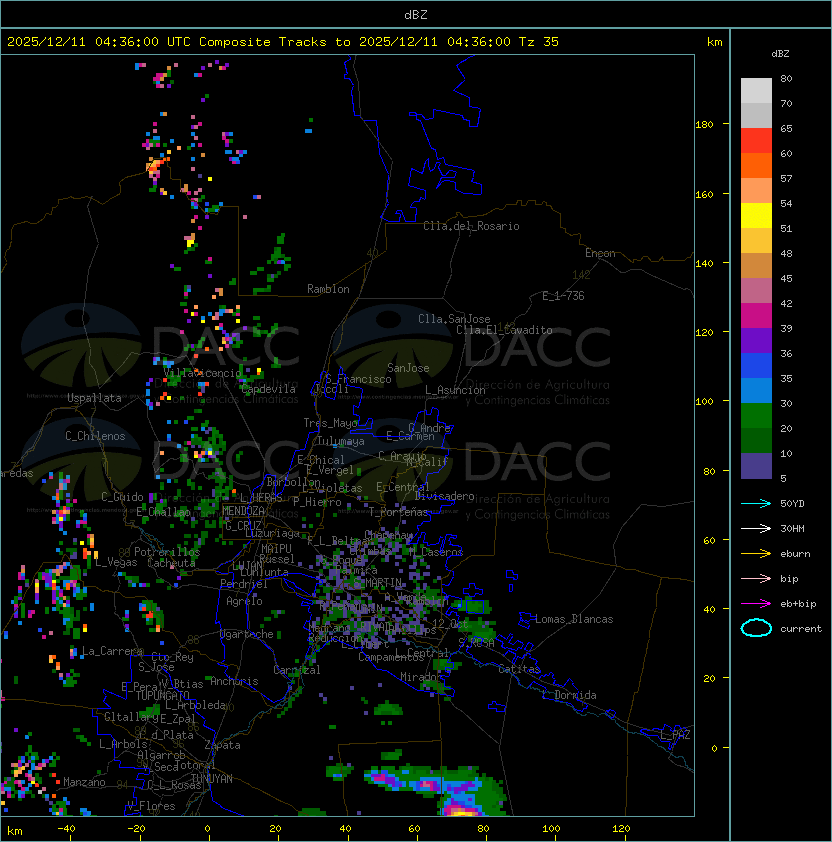Click the 'La_Carrera' map label
Screen dimensions: 832x842
112,651
